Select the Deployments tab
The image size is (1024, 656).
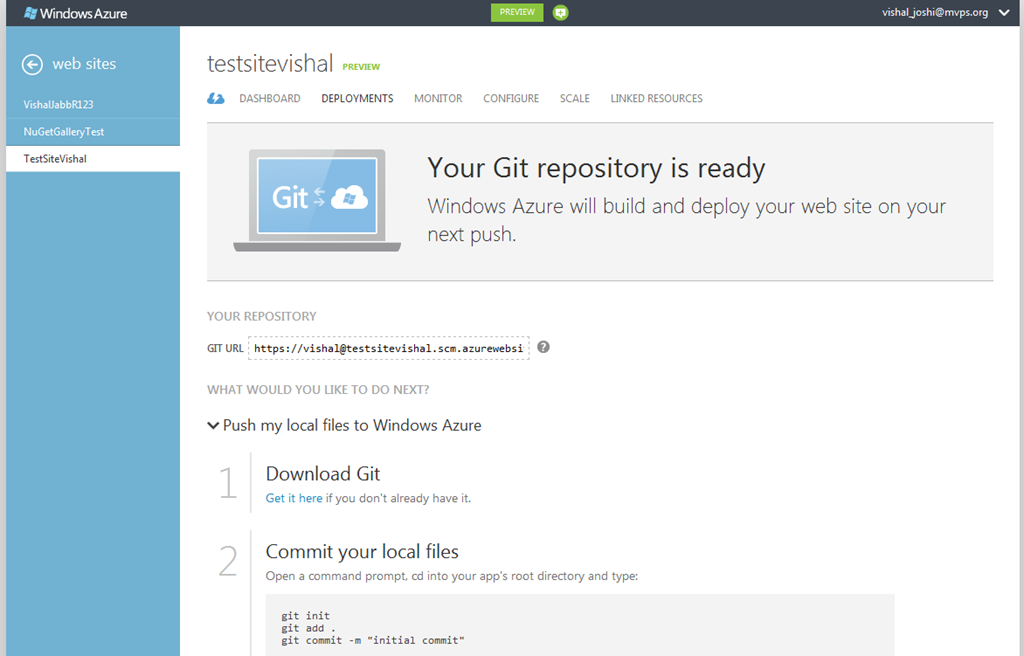tap(357, 99)
